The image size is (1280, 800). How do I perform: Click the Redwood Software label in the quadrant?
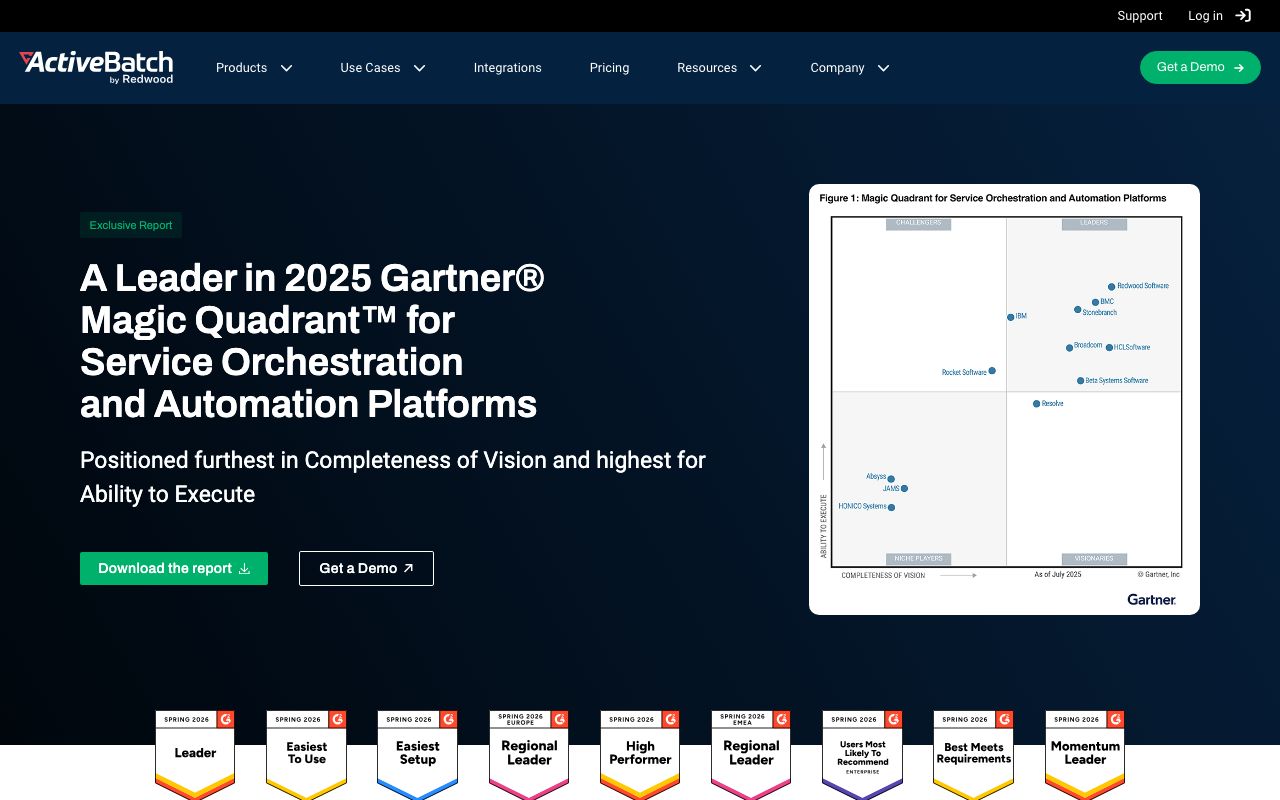(1143, 286)
